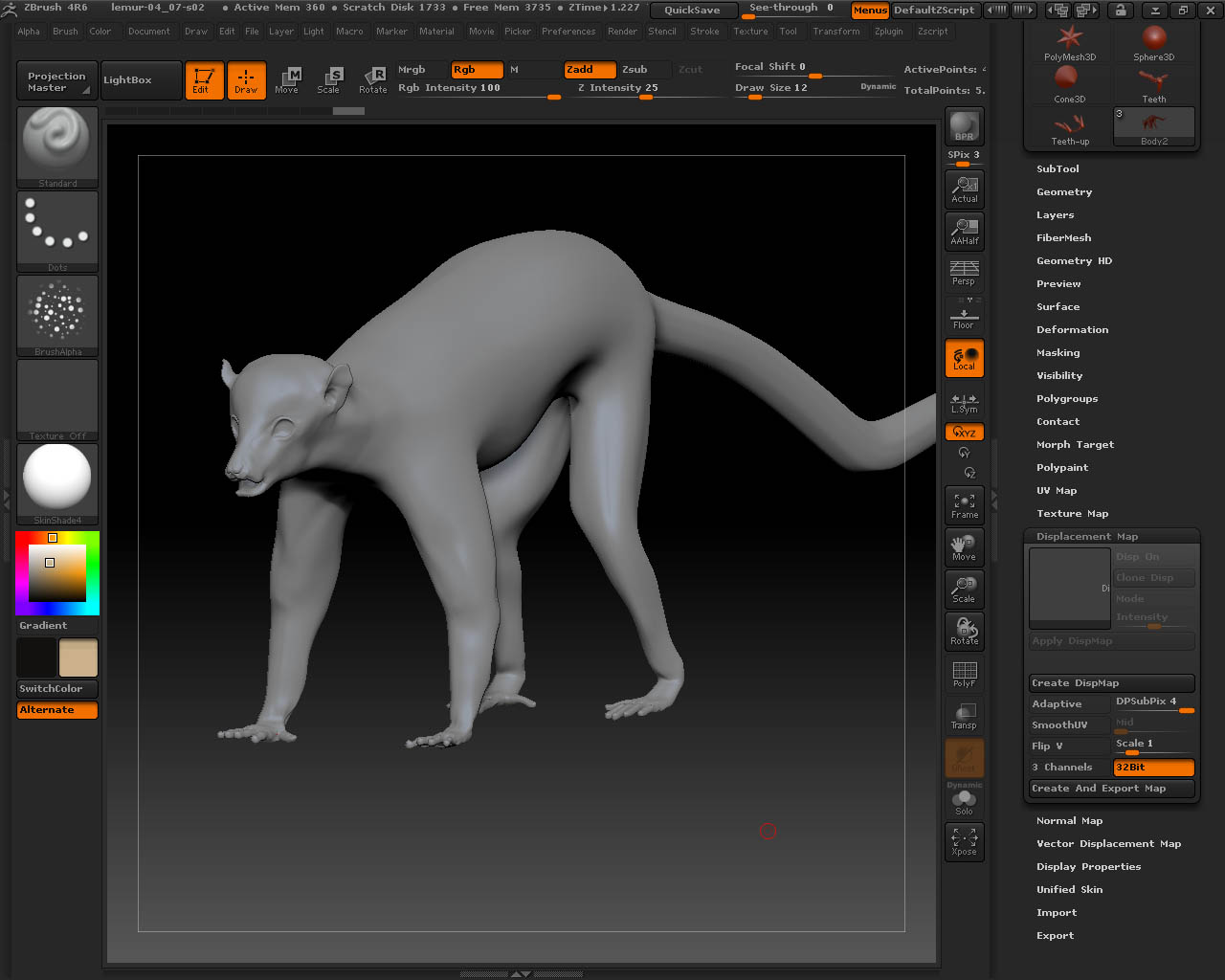1225x980 pixels.
Task: Expand the Masking section
Action: pos(1058,353)
